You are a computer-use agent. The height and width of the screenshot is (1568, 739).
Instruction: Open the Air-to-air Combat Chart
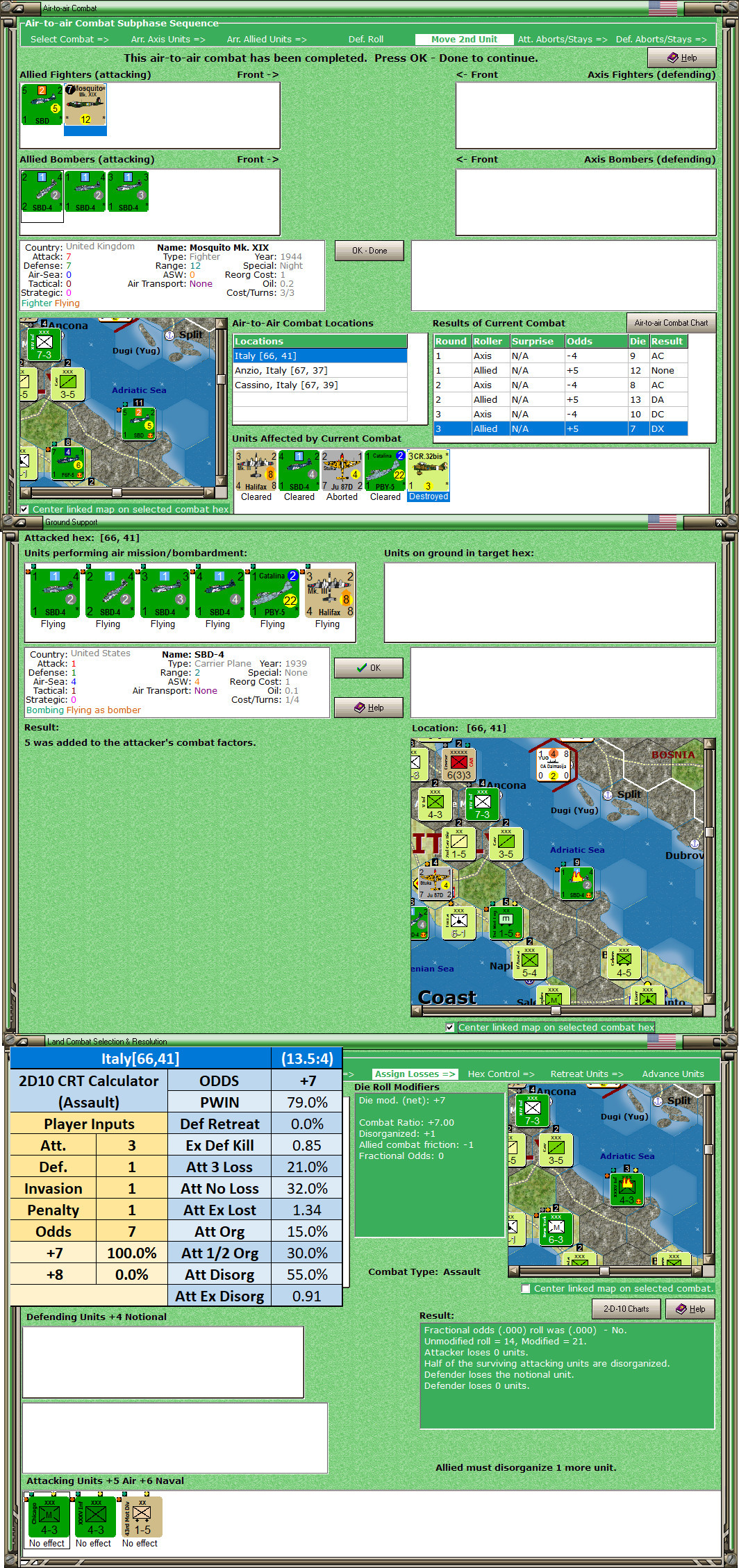(671, 323)
